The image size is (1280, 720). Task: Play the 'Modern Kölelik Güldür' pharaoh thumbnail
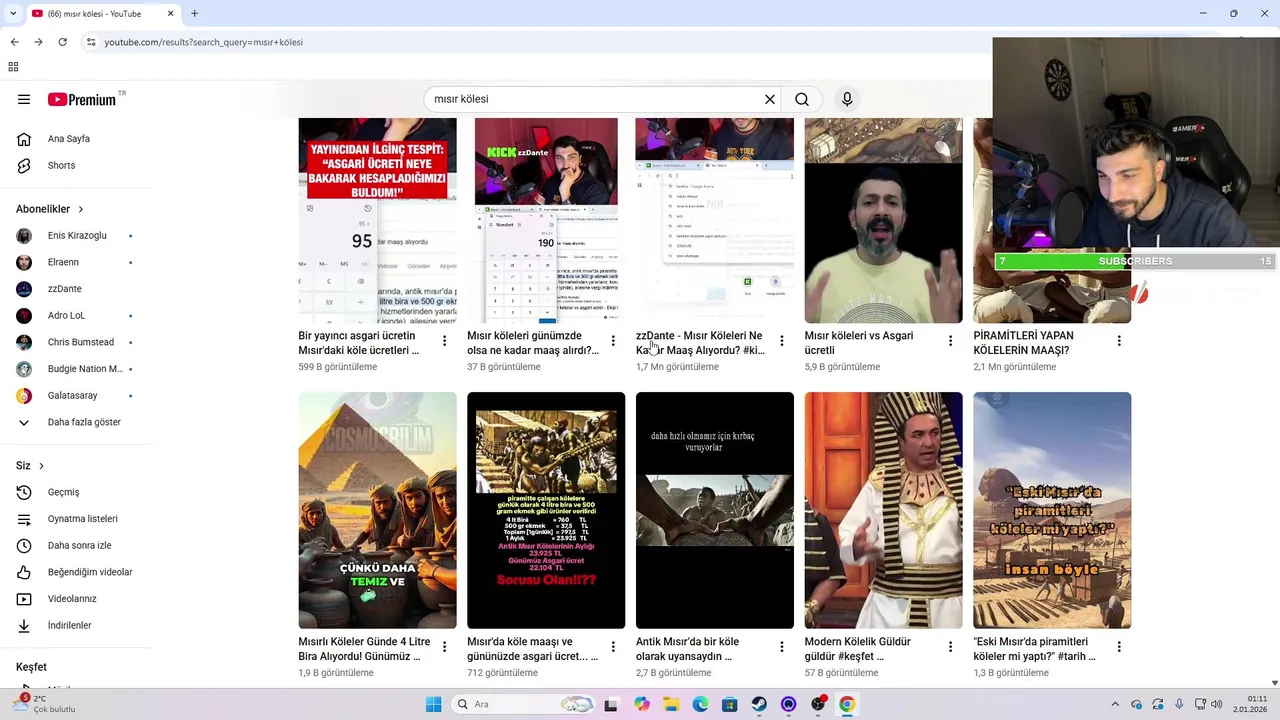click(x=883, y=510)
